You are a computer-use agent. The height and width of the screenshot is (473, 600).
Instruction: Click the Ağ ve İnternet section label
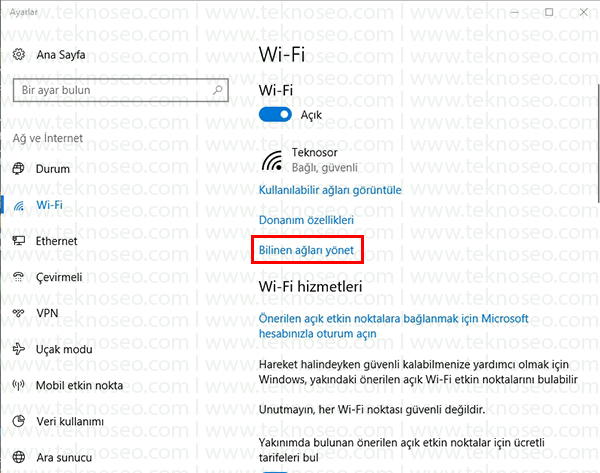click(x=48, y=138)
